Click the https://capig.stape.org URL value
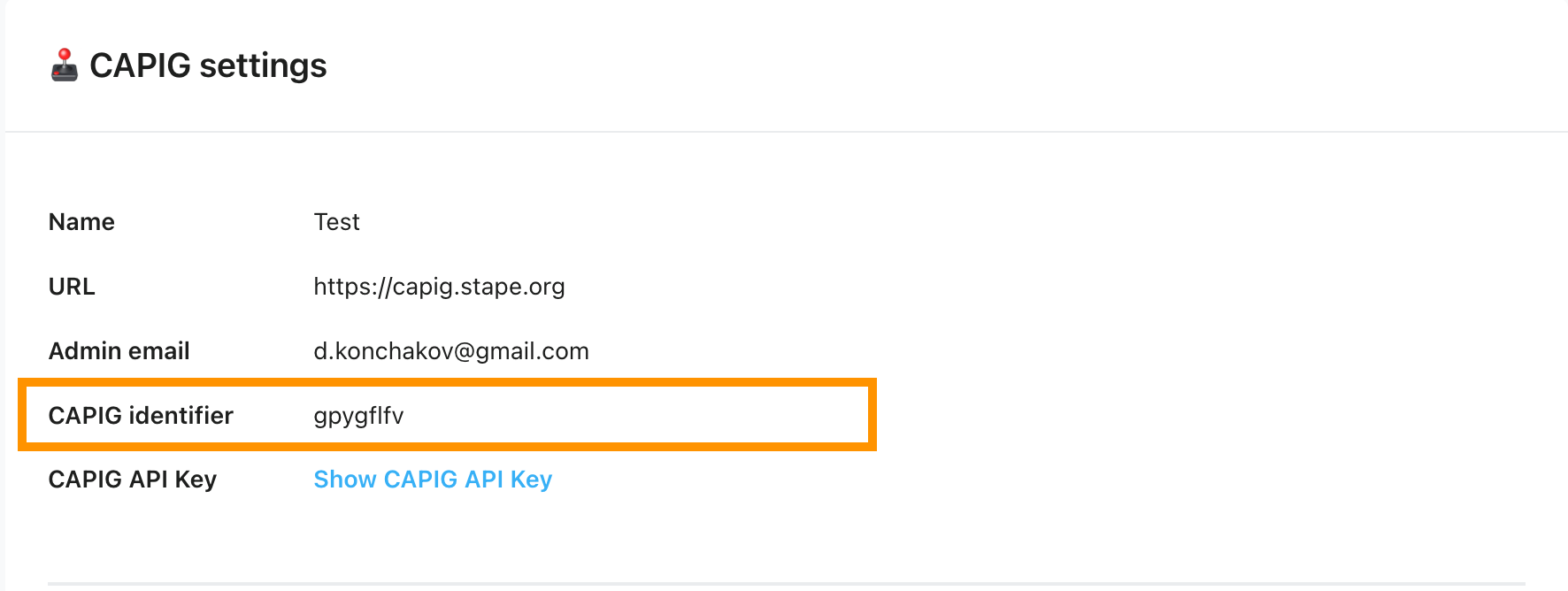Viewport: 1568px width, 591px height. click(x=439, y=287)
